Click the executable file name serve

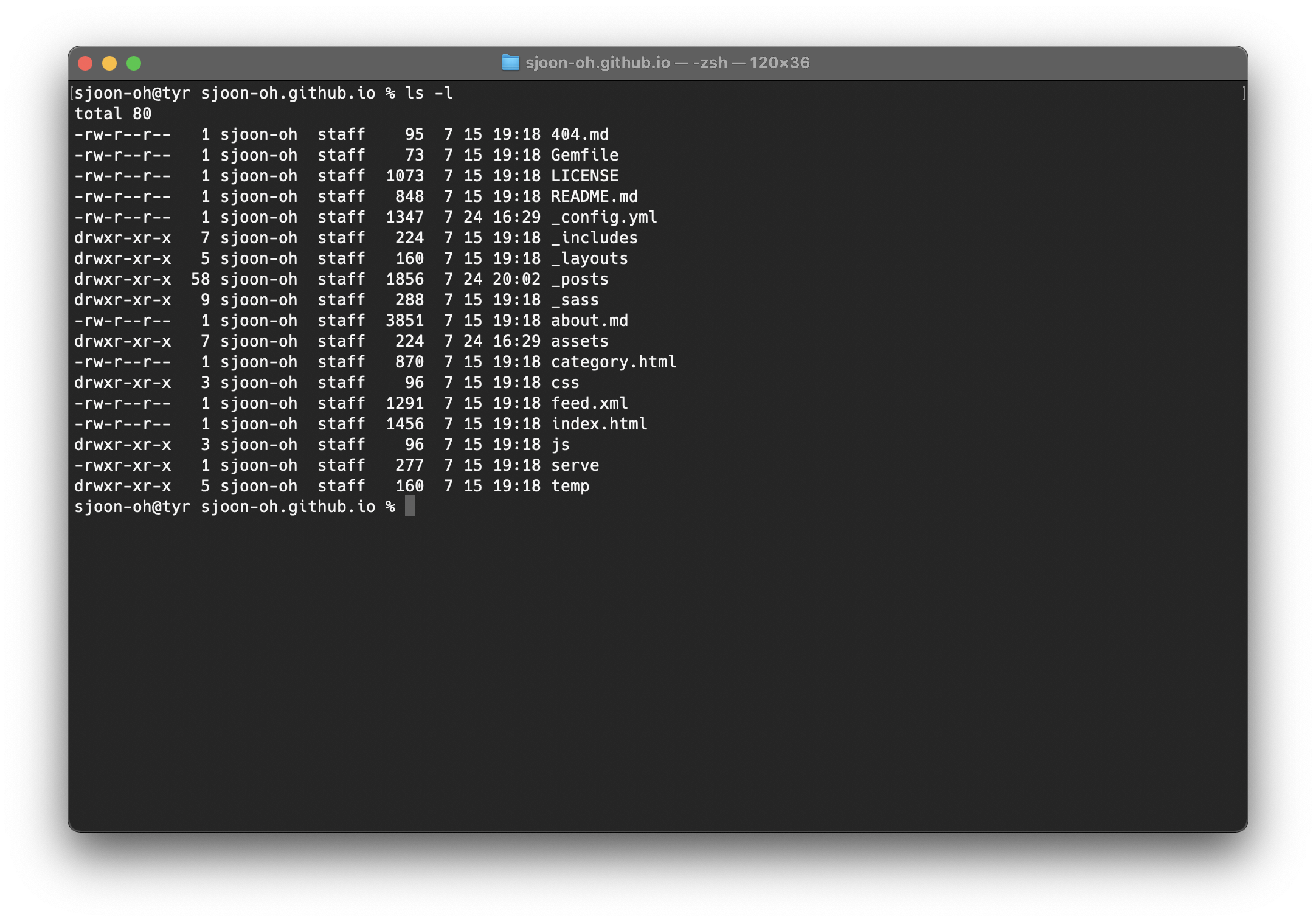(575, 465)
